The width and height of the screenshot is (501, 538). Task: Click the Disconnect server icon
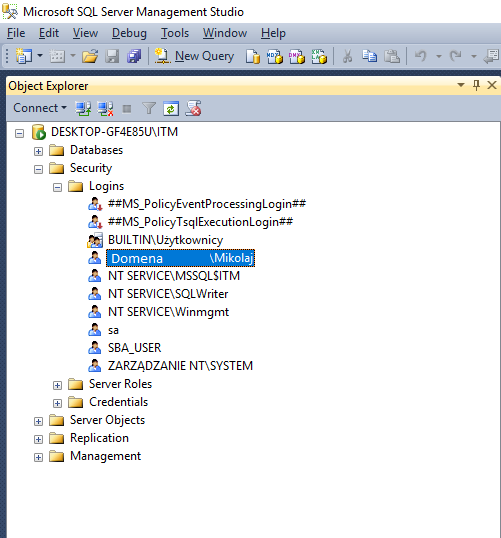point(105,108)
